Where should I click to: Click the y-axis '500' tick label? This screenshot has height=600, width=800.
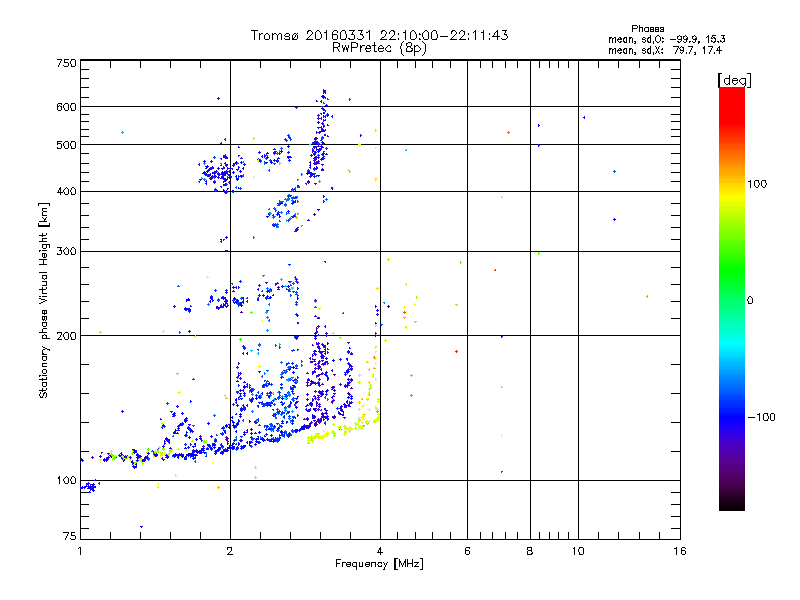67,145
